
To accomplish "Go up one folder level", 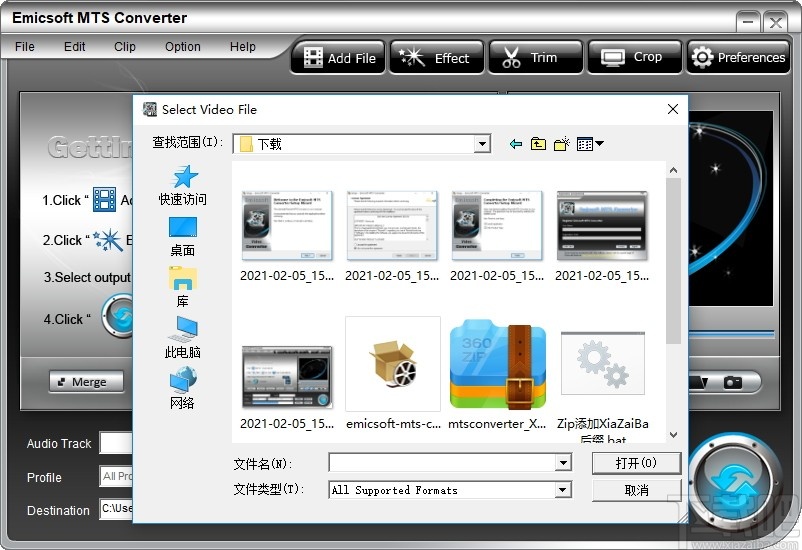I will [538, 144].
